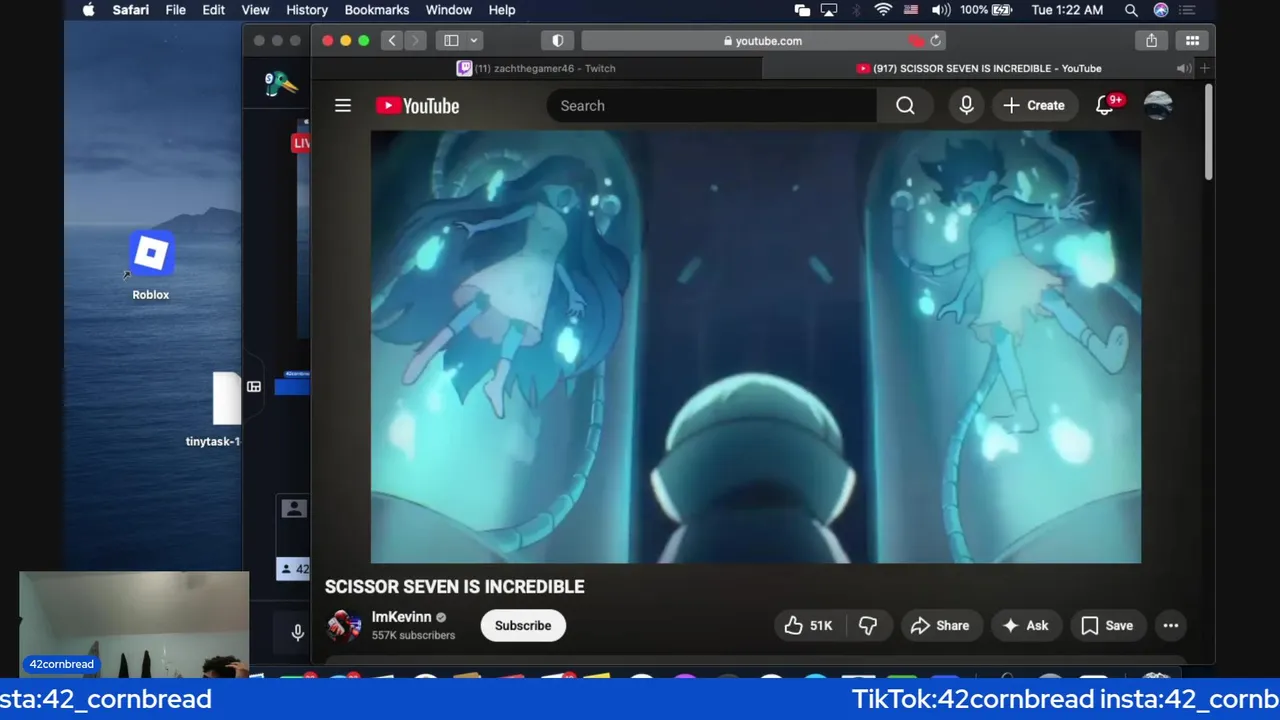Open the File menu
The height and width of the screenshot is (720, 1280).
175,10
